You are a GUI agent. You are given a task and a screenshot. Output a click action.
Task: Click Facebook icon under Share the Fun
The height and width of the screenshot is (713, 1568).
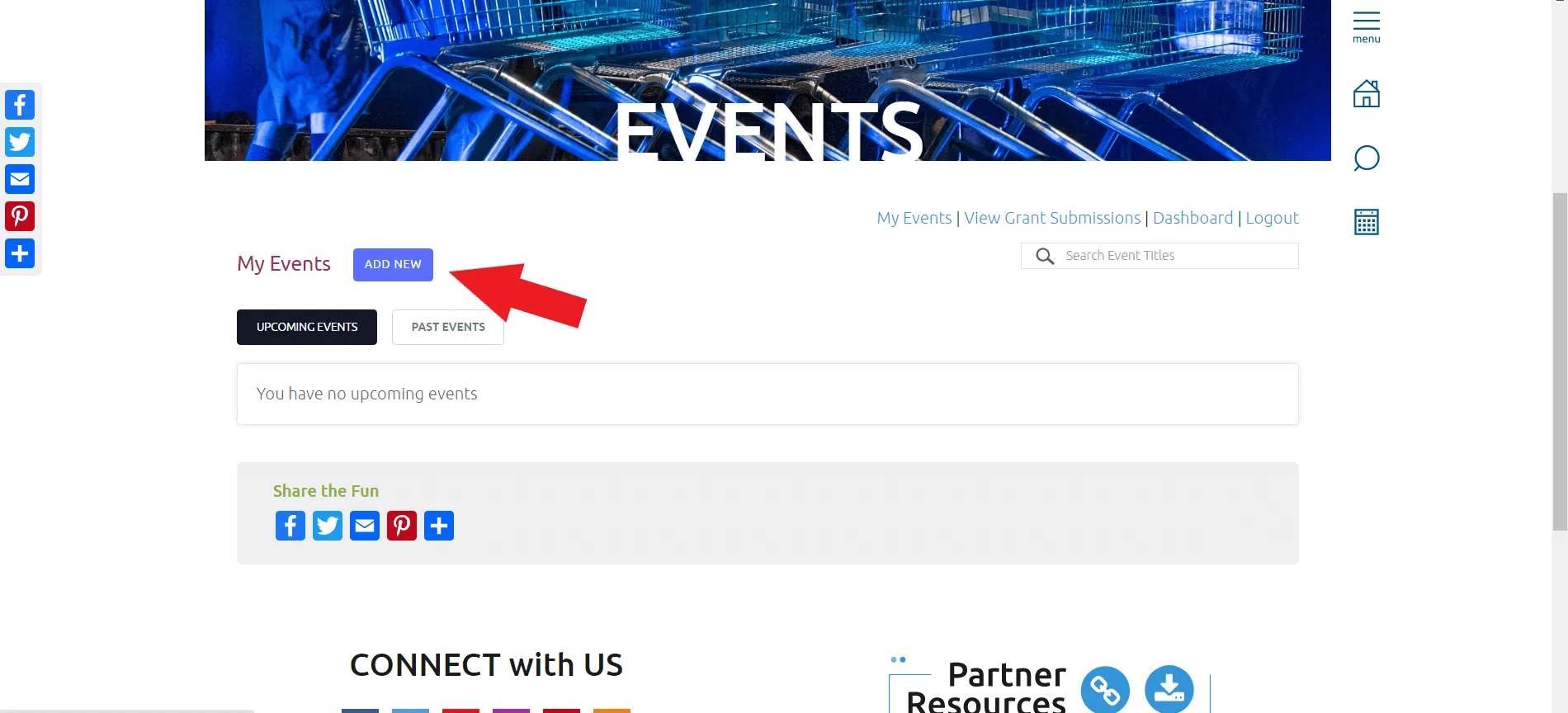click(290, 526)
